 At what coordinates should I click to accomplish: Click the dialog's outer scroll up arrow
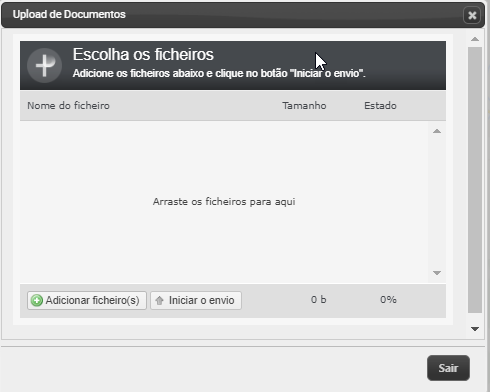tap(475, 39)
